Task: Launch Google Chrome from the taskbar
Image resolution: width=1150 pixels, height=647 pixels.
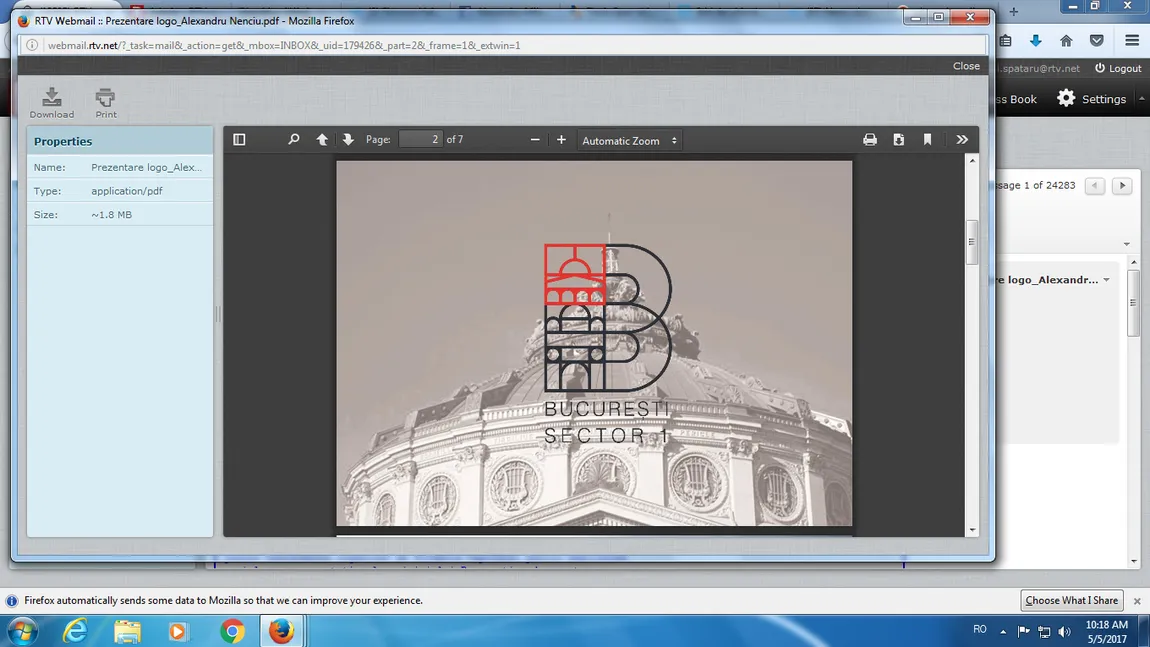Action: (232, 631)
